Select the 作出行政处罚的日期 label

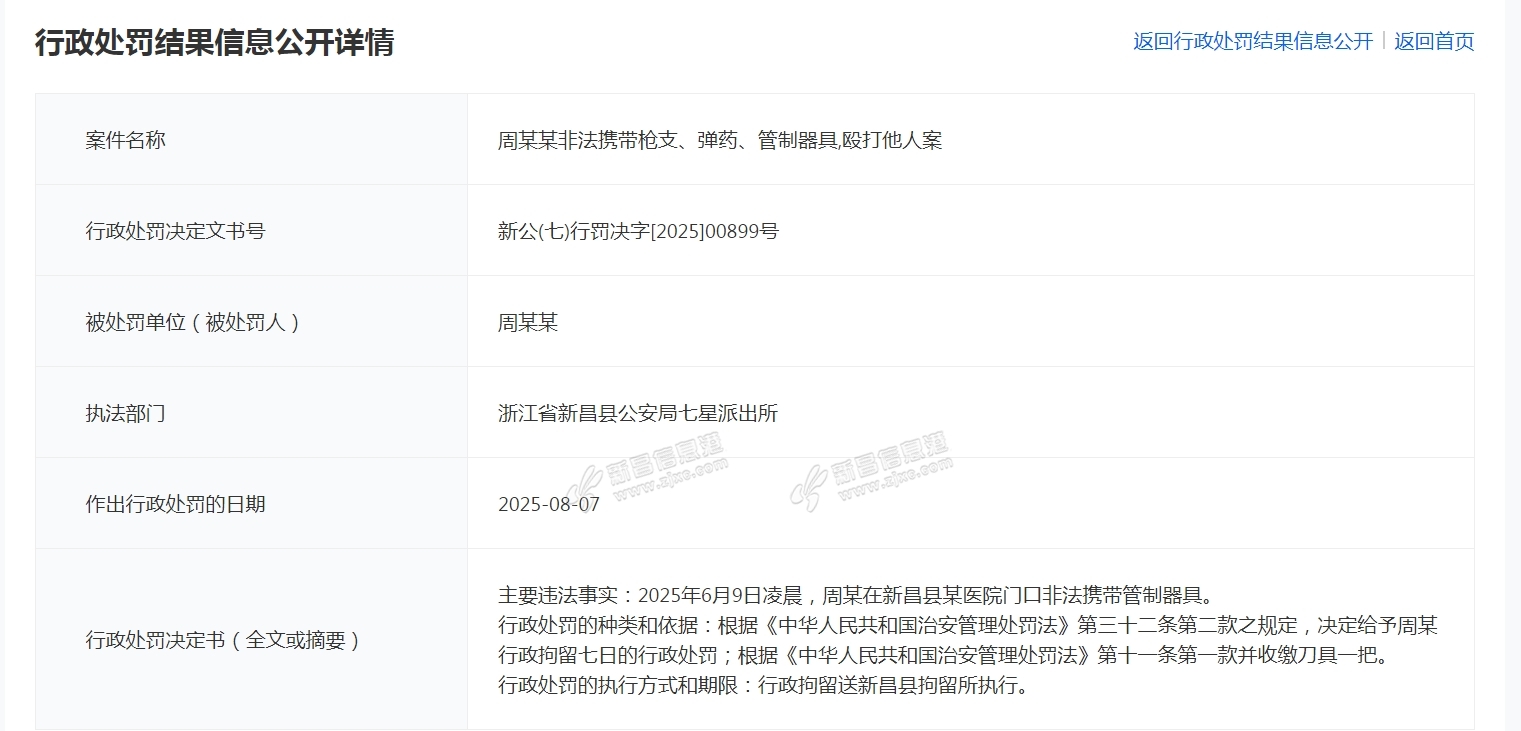pos(176,504)
